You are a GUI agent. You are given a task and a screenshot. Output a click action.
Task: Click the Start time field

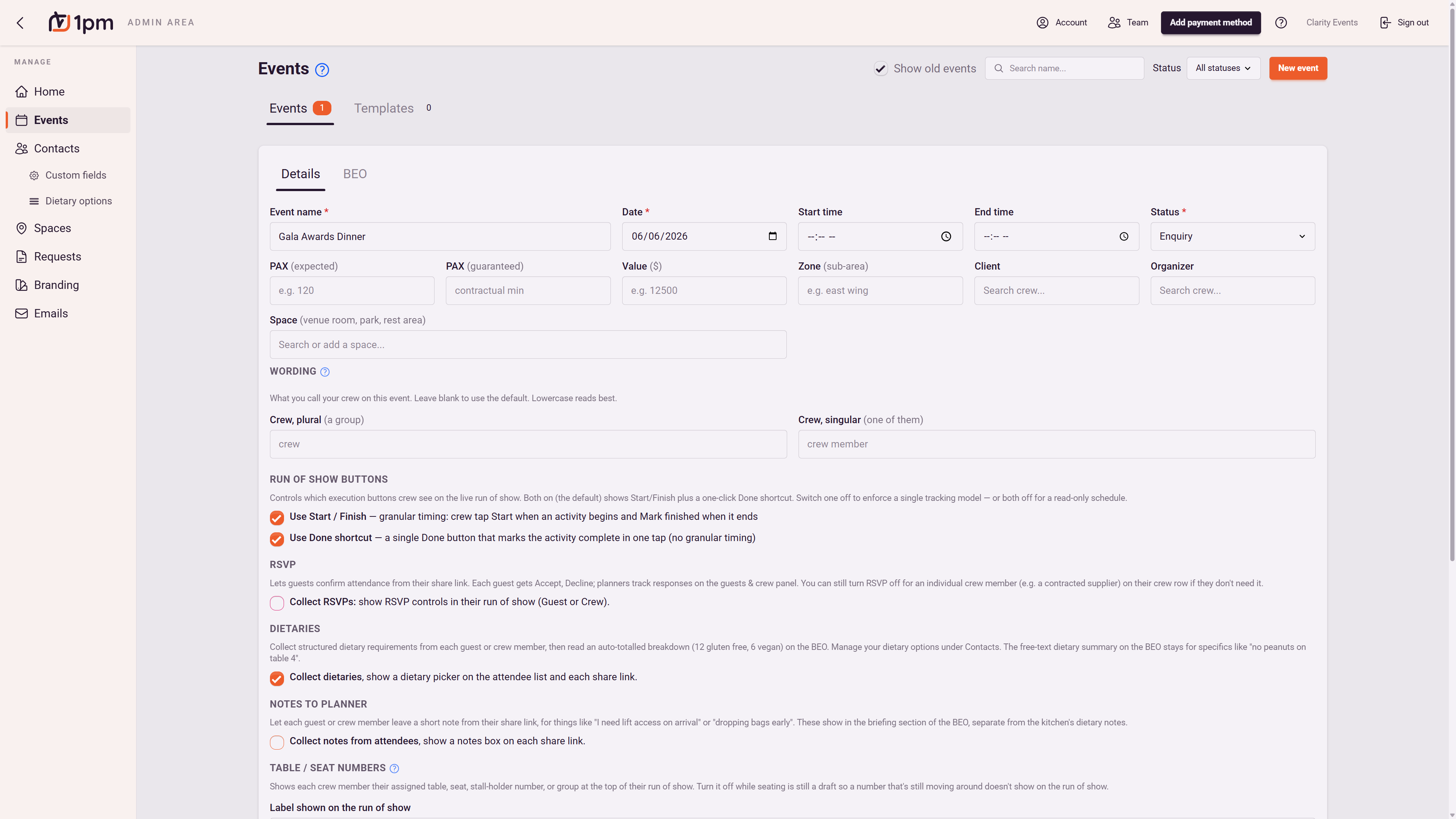coord(880,236)
